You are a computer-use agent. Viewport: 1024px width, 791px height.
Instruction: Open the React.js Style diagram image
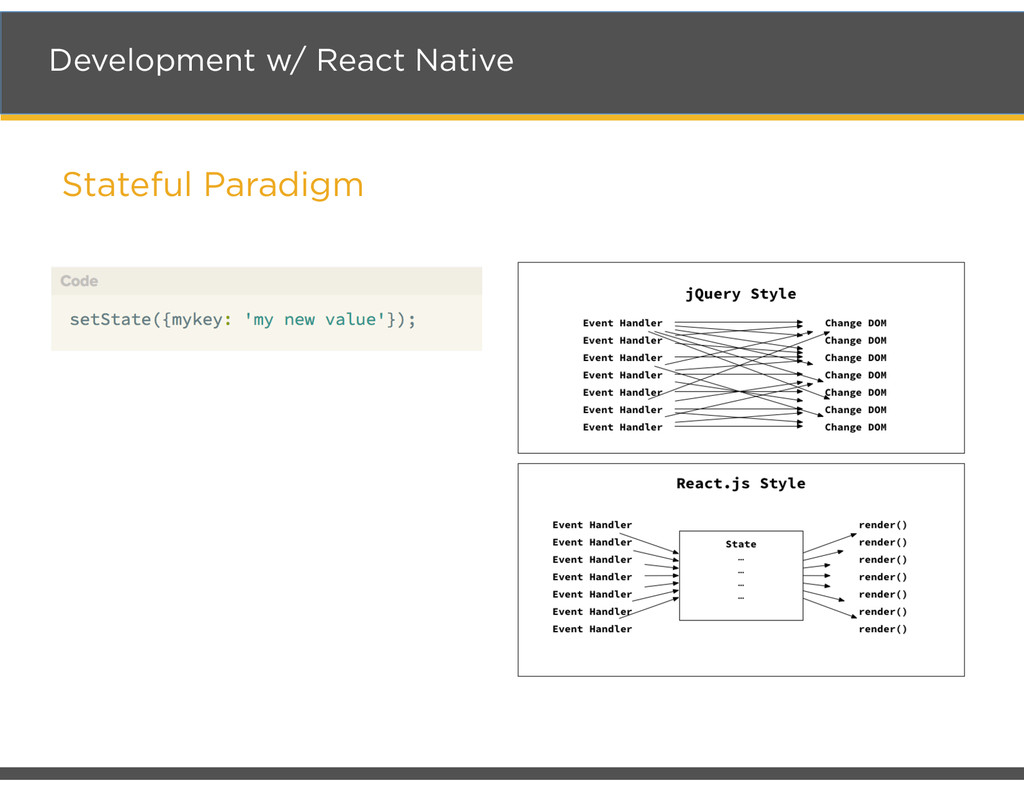(x=741, y=570)
